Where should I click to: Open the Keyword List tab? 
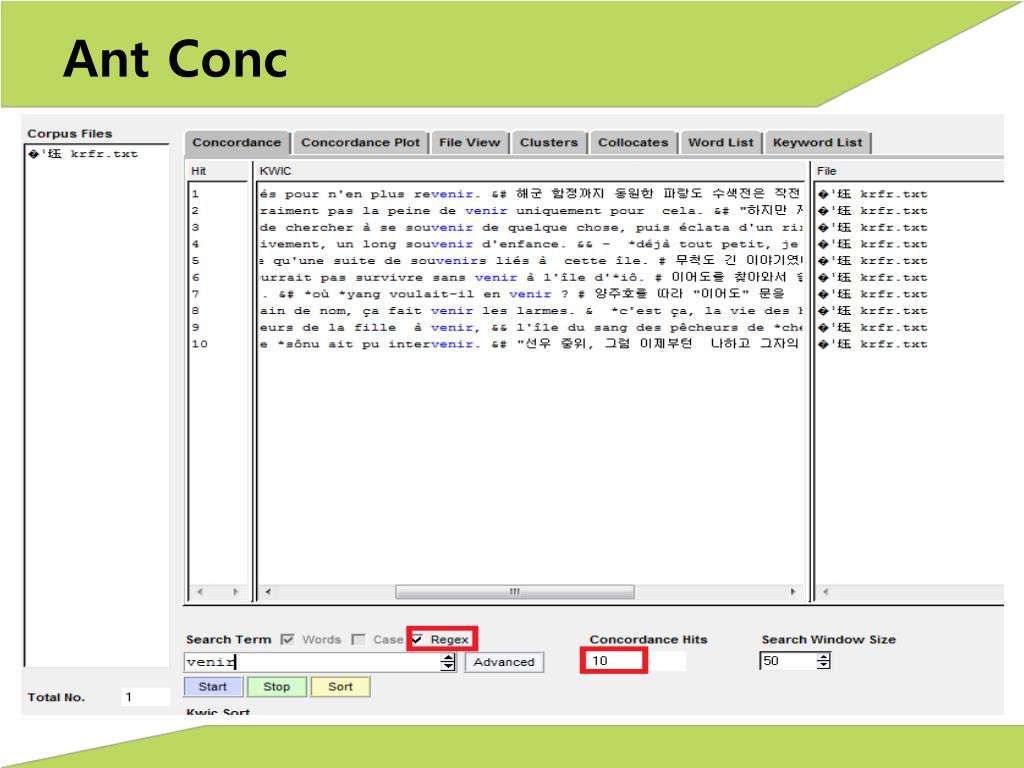point(818,142)
